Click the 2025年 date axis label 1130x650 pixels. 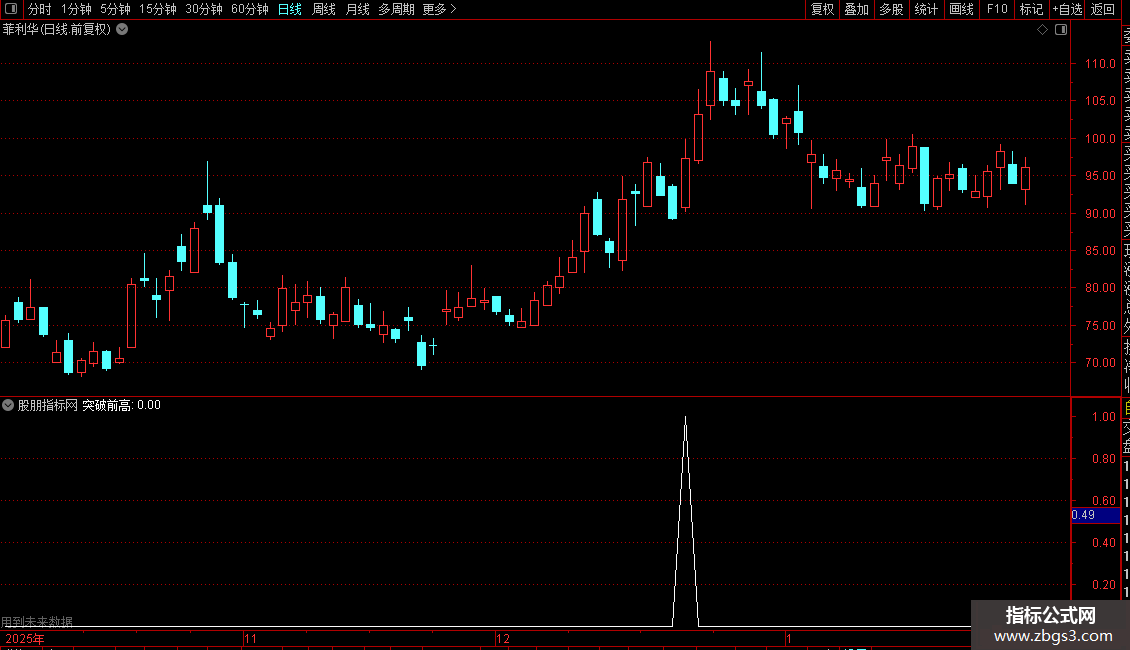click(x=25, y=638)
